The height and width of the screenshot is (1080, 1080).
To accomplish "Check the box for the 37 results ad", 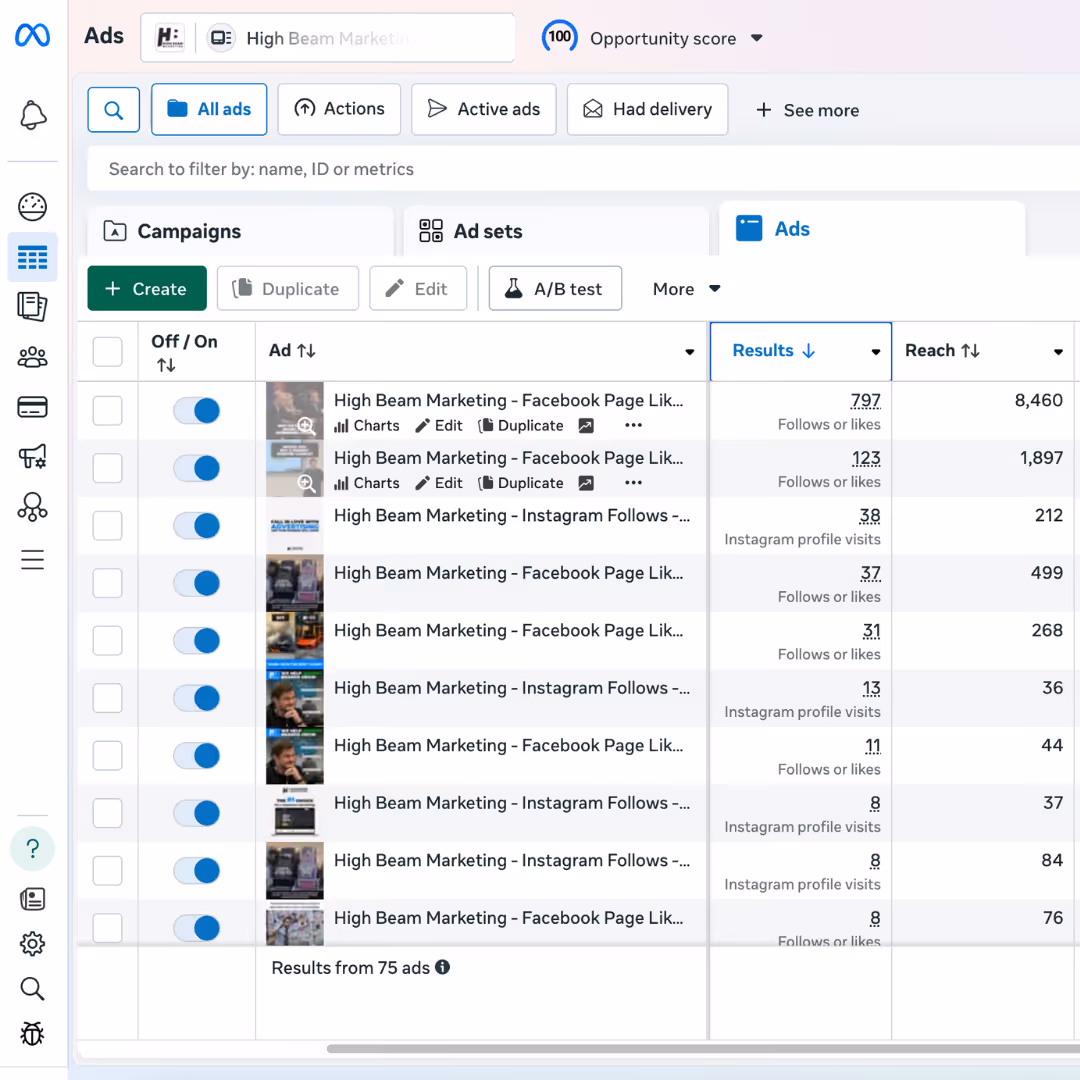I will pyautogui.click(x=107, y=583).
